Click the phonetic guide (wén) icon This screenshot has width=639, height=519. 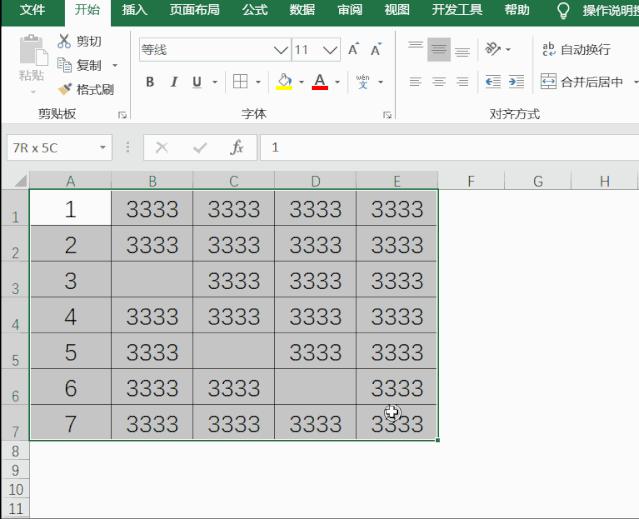[363, 81]
